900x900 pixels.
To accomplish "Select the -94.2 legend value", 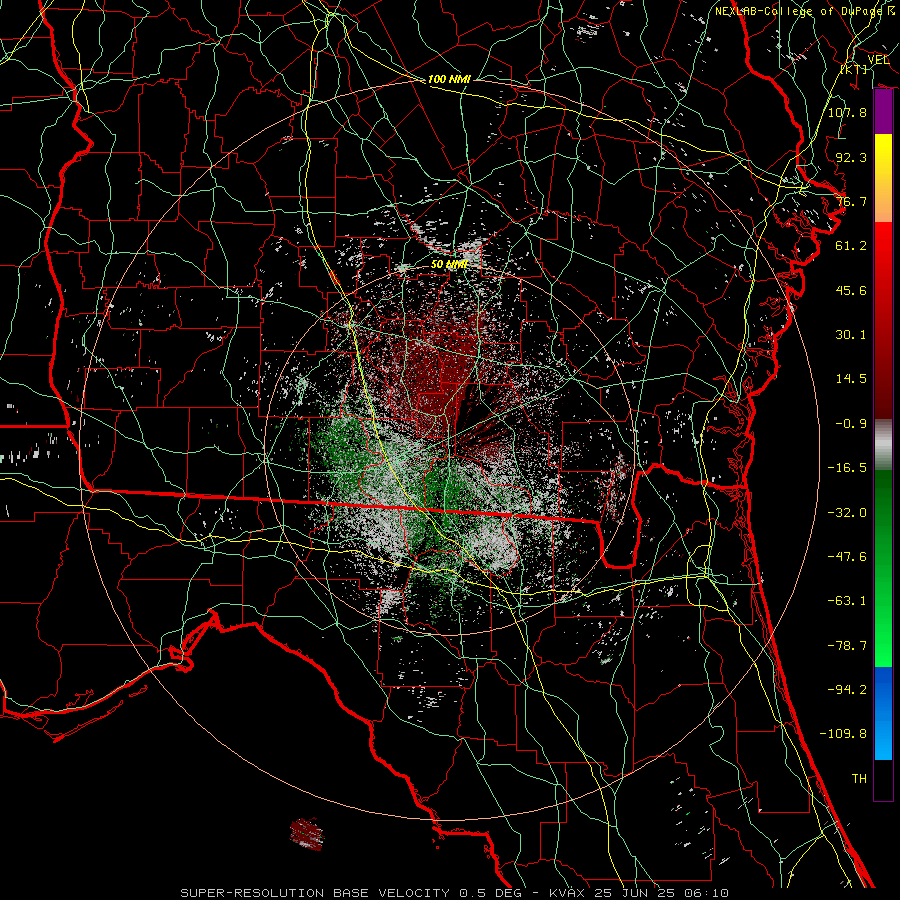I will [x=847, y=689].
